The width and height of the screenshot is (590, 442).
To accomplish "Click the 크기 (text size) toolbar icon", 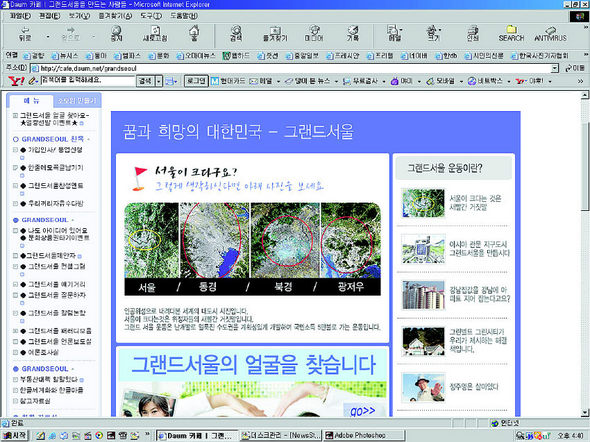I will point(433,34).
